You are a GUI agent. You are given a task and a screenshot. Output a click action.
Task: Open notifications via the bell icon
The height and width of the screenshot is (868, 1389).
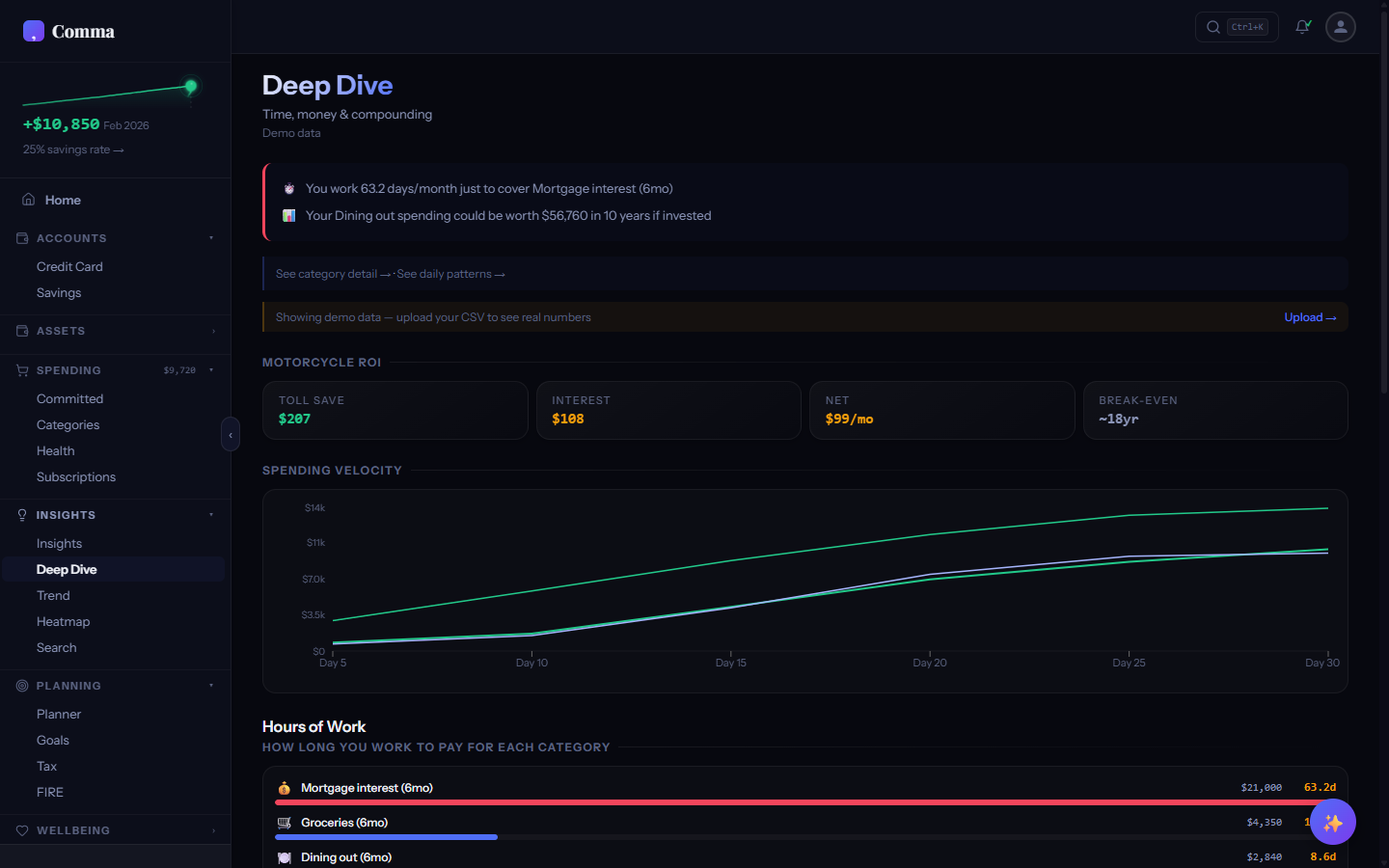tap(1302, 26)
